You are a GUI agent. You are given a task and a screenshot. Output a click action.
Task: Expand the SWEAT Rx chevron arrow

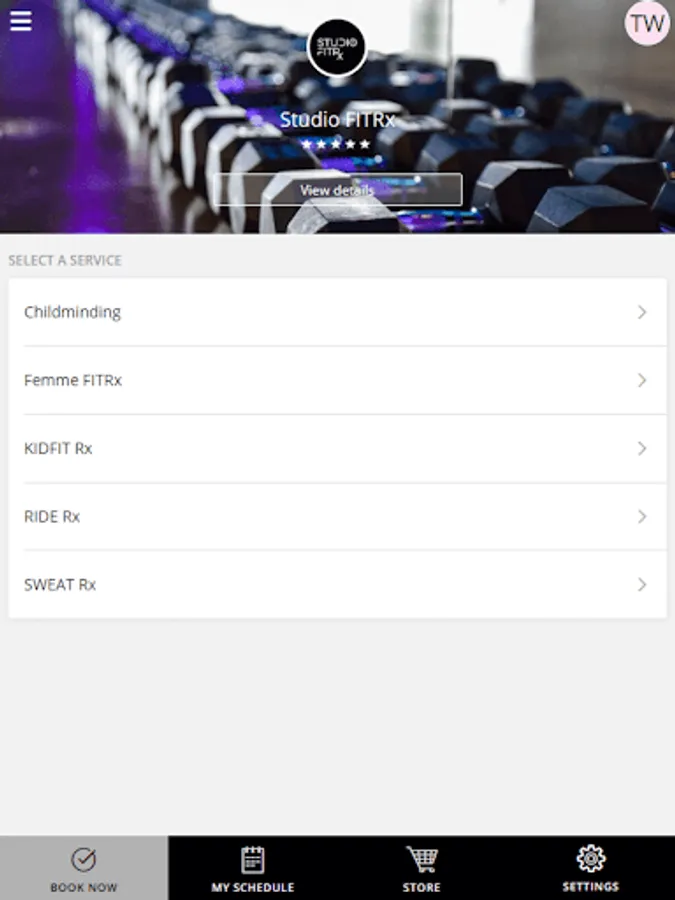coord(642,584)
